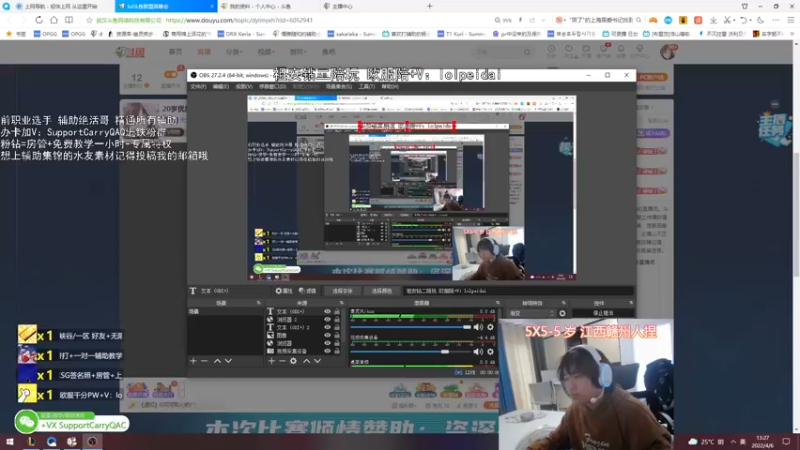Bookmark the page using the star icon in address bar
The height and width of the screenshot is (450, 800).
click(89, 20)
